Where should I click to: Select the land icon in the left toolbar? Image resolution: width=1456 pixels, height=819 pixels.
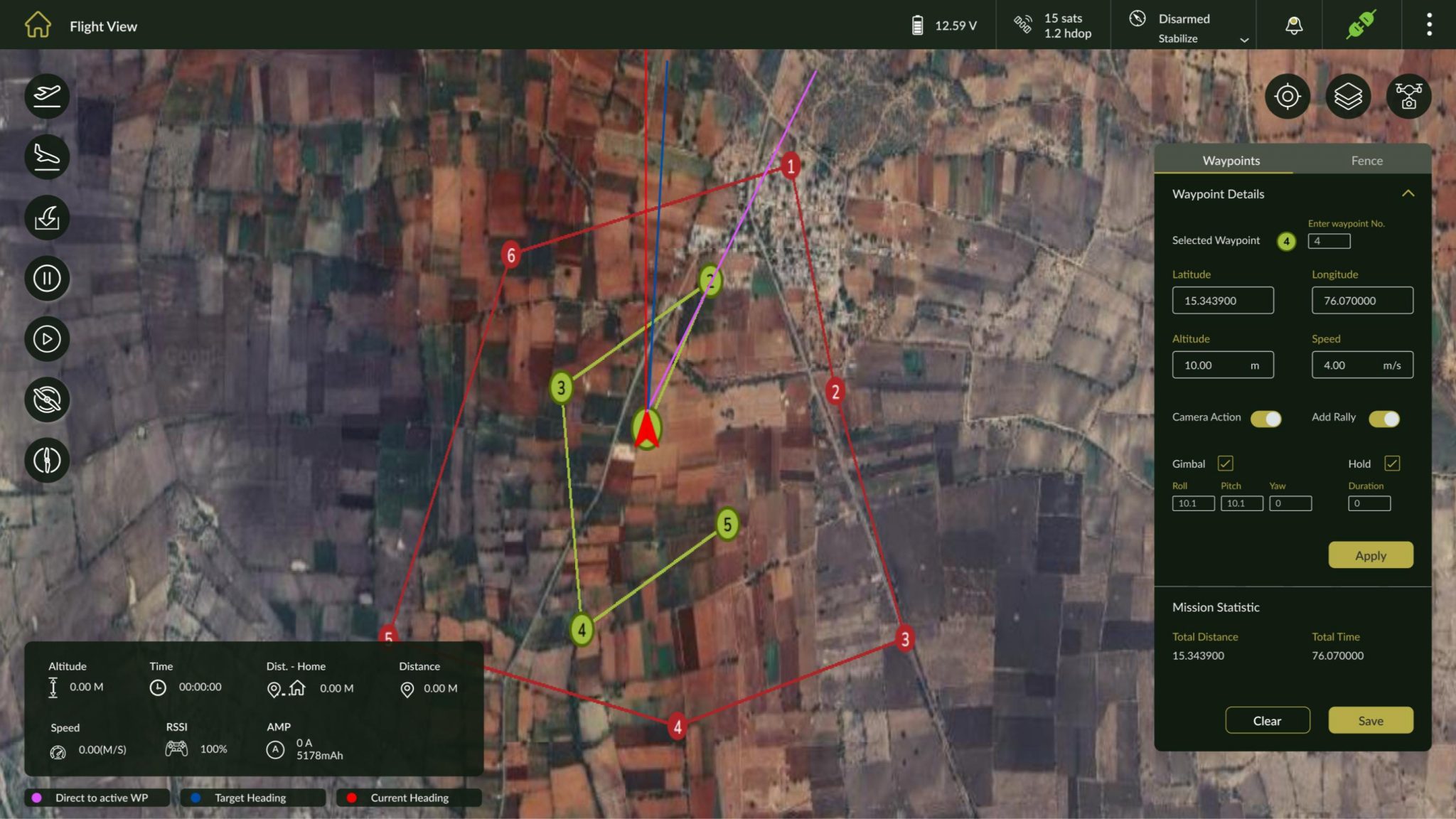(45, 156)
